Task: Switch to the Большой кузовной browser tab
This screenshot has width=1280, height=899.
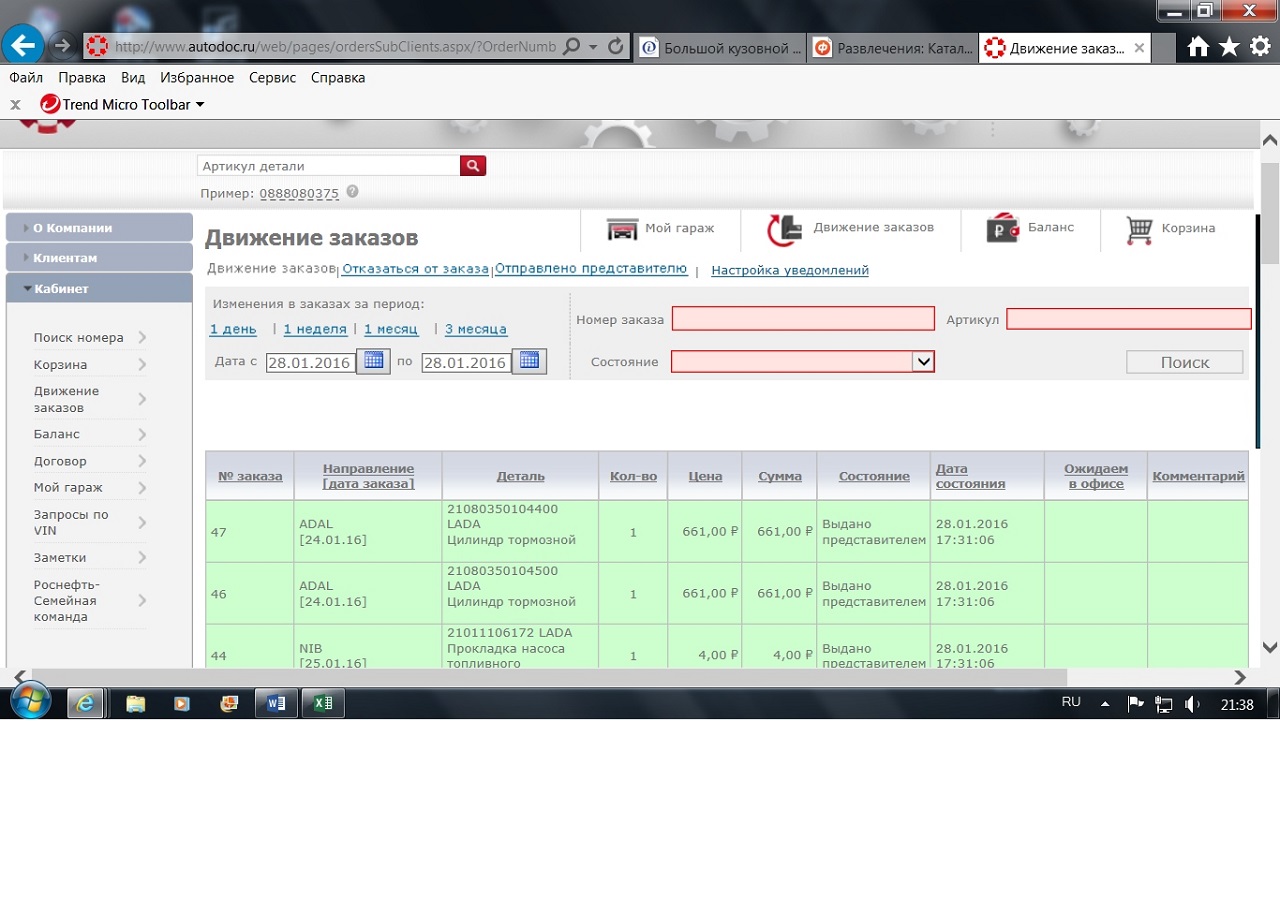Action: coord(720,47)
